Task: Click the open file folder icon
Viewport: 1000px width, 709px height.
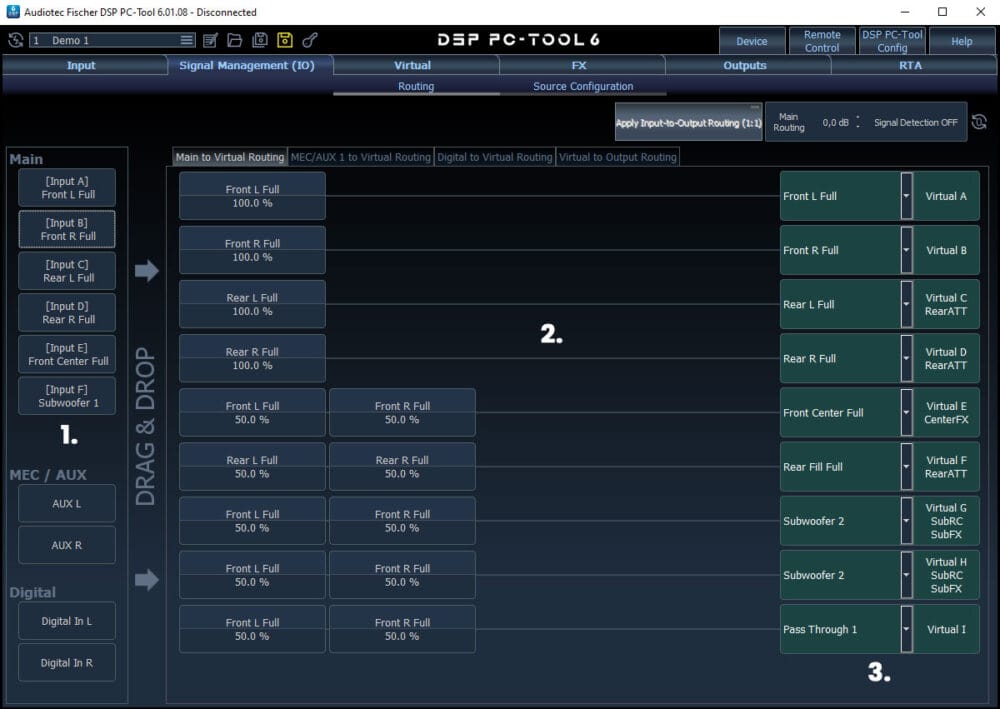Action: pyautogui.click(x=235, y=40)
